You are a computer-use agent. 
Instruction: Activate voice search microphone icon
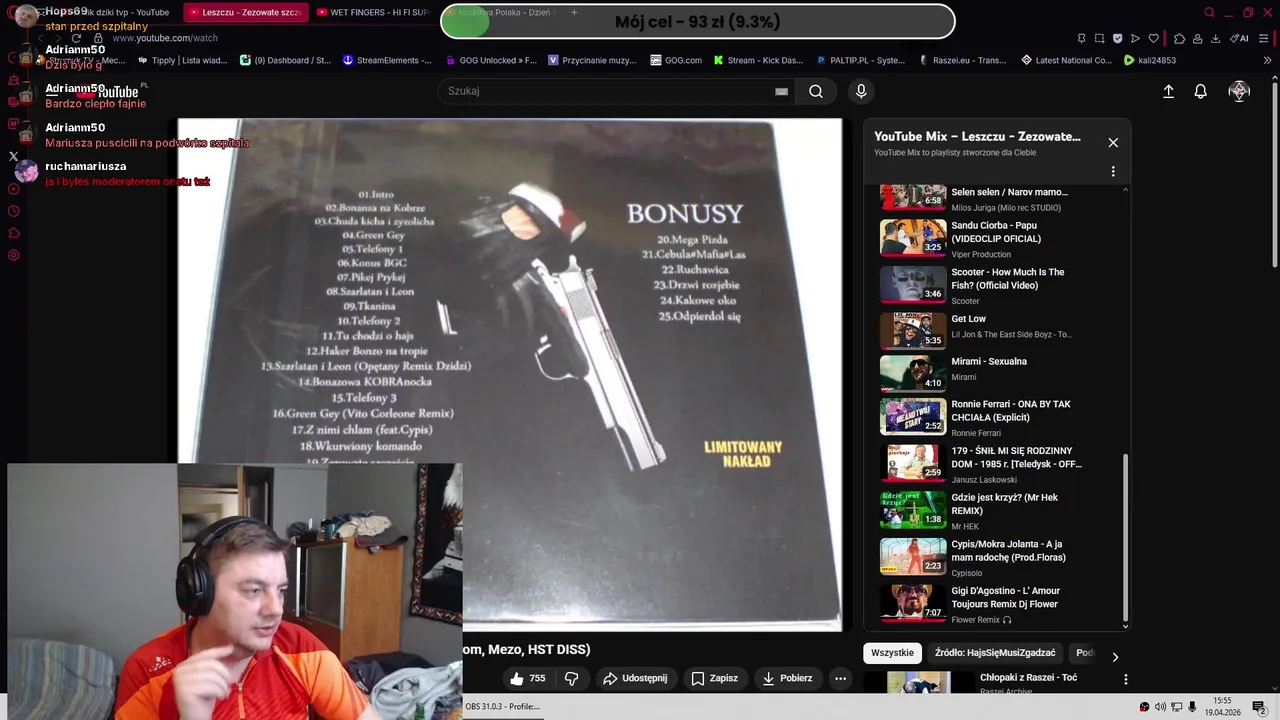coord(861,91)
